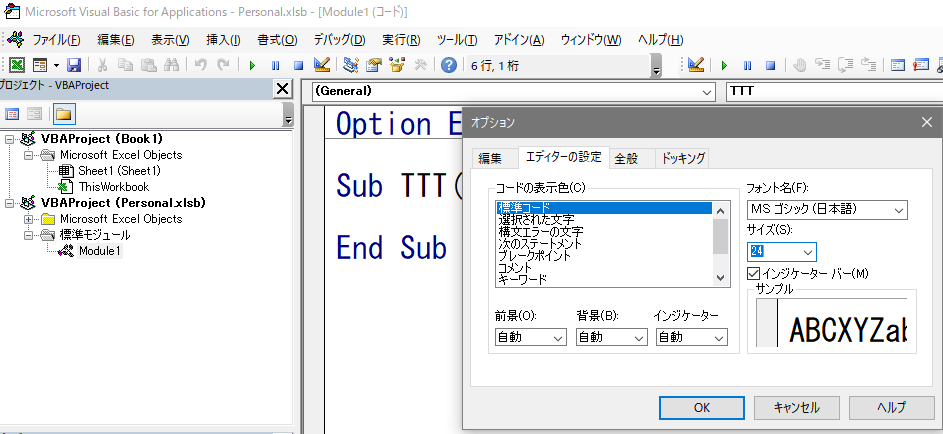Open the フォント名 dropdown
This screenshot has width=943, height=434.
pyautogui.click(x=900, y=210)
